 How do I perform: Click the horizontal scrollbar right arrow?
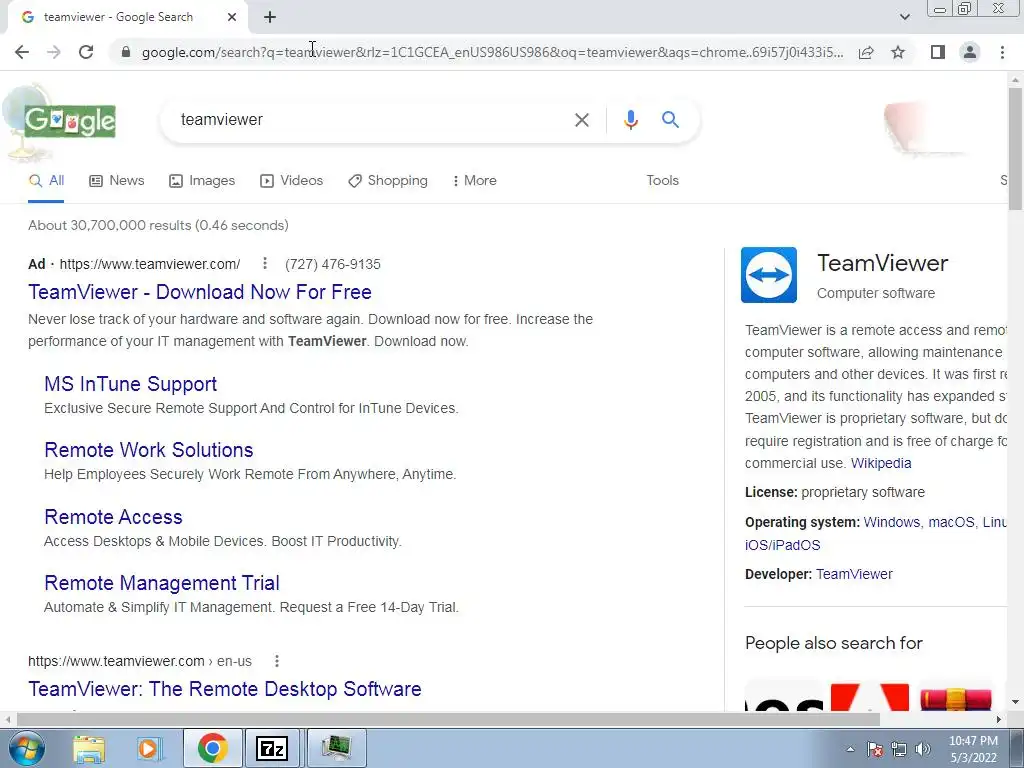(x=999, y=719)
